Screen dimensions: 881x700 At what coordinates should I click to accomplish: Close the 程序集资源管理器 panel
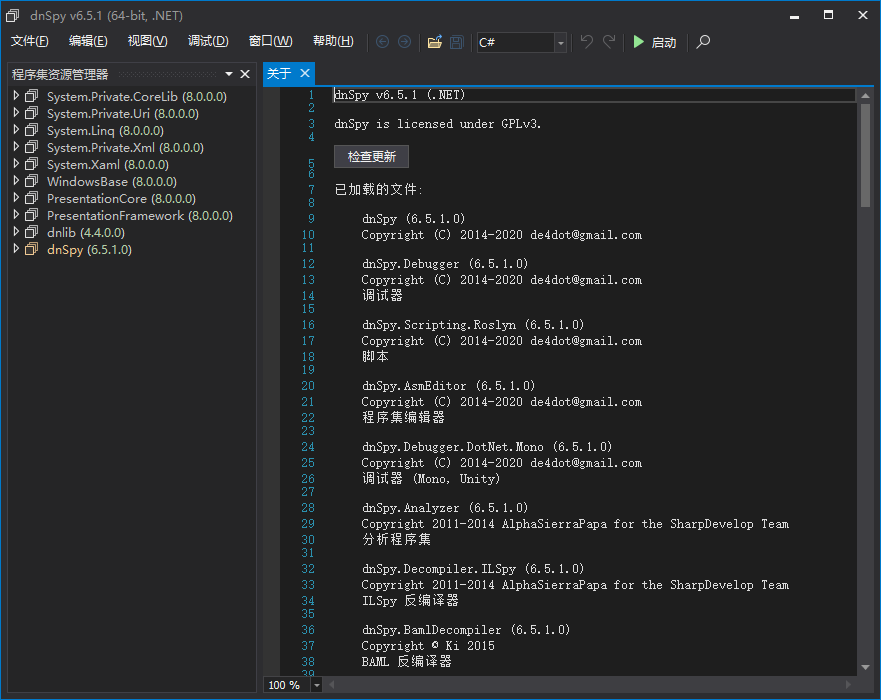(x=245, y=74)
